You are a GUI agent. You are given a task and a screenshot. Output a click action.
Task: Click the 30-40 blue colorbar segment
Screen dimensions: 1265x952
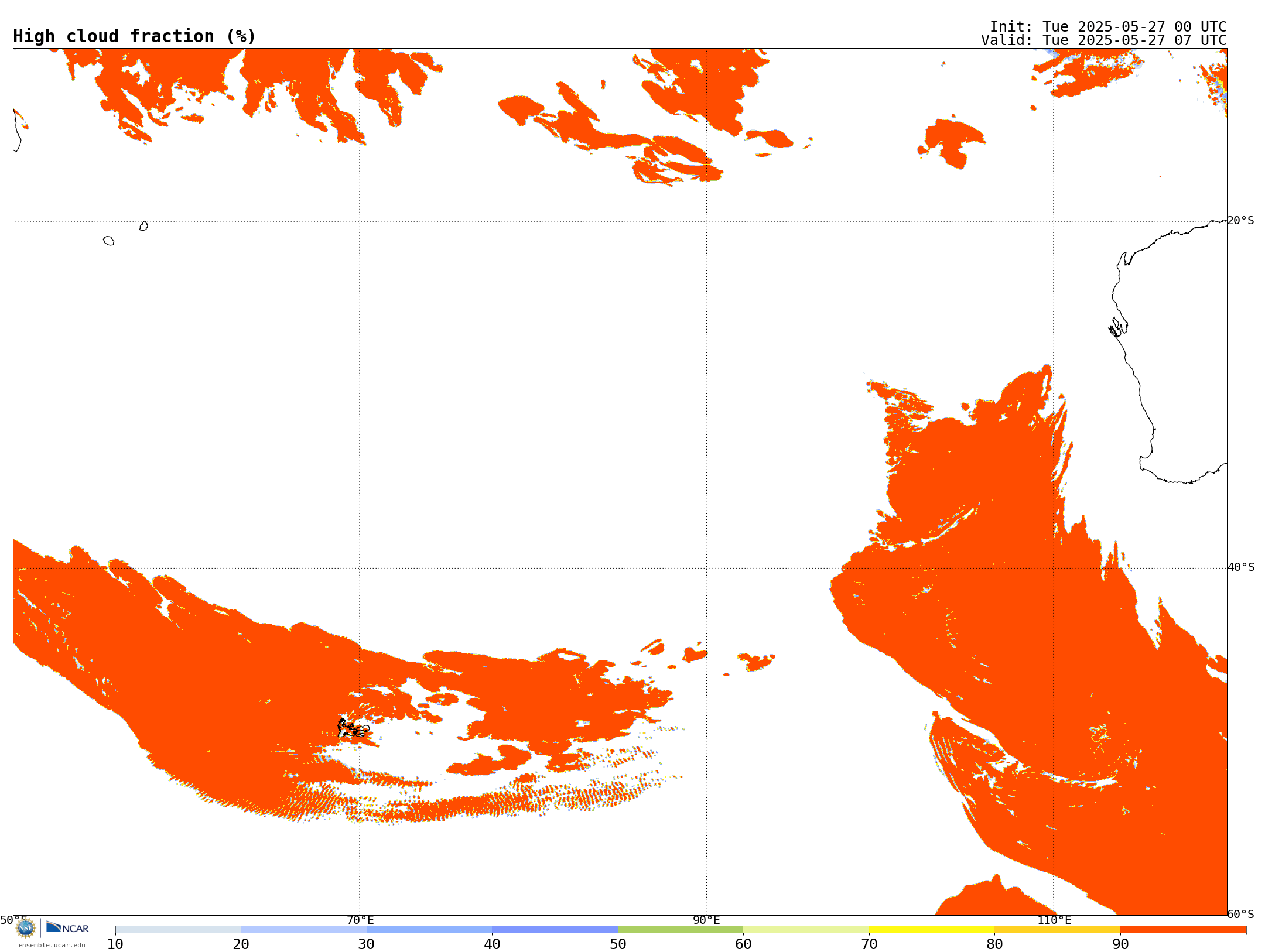tap(429, 930)
